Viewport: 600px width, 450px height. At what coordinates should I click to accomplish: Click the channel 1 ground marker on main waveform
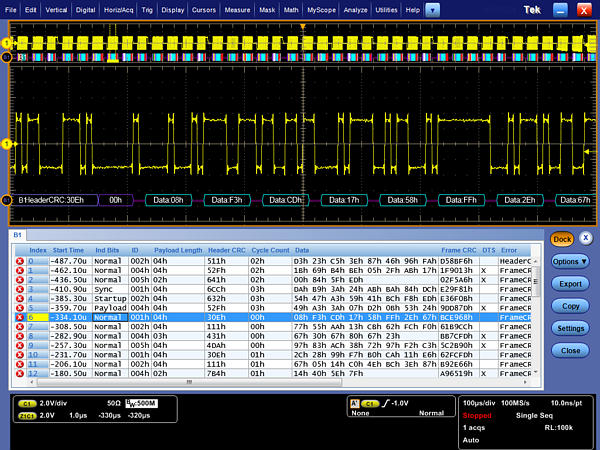7,145
